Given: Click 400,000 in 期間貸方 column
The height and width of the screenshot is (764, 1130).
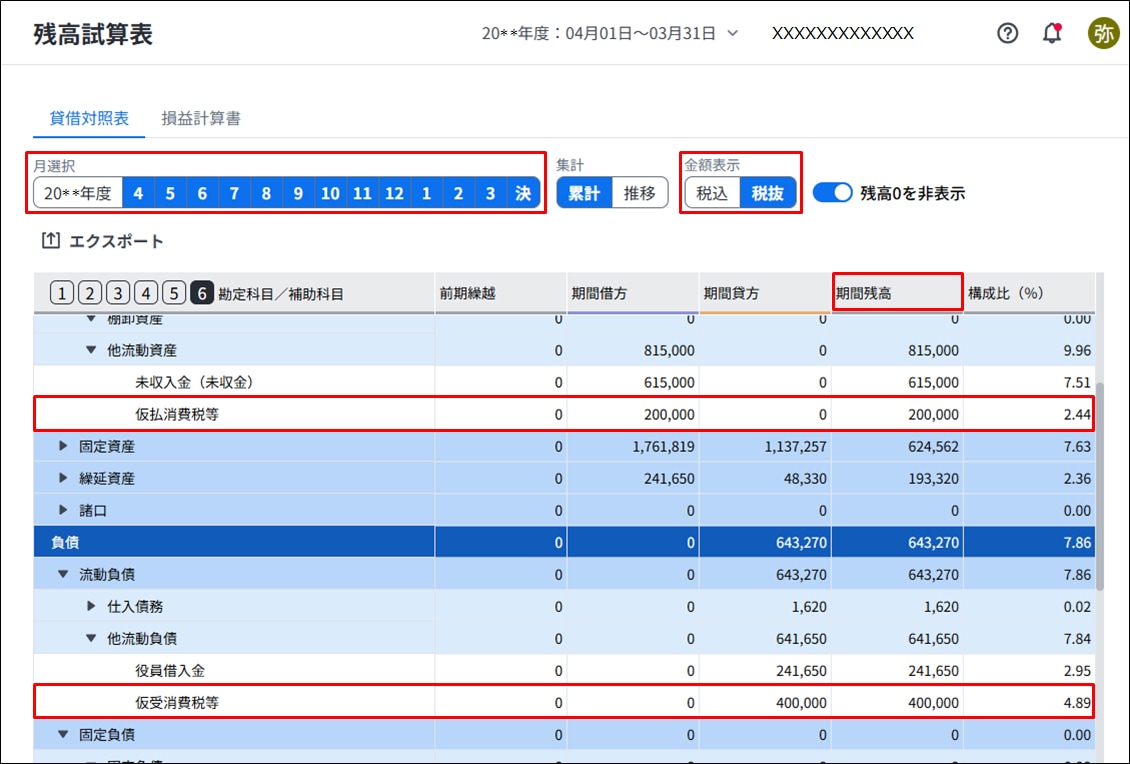Looking at the screenshot, I should click(x=801, y=703).
